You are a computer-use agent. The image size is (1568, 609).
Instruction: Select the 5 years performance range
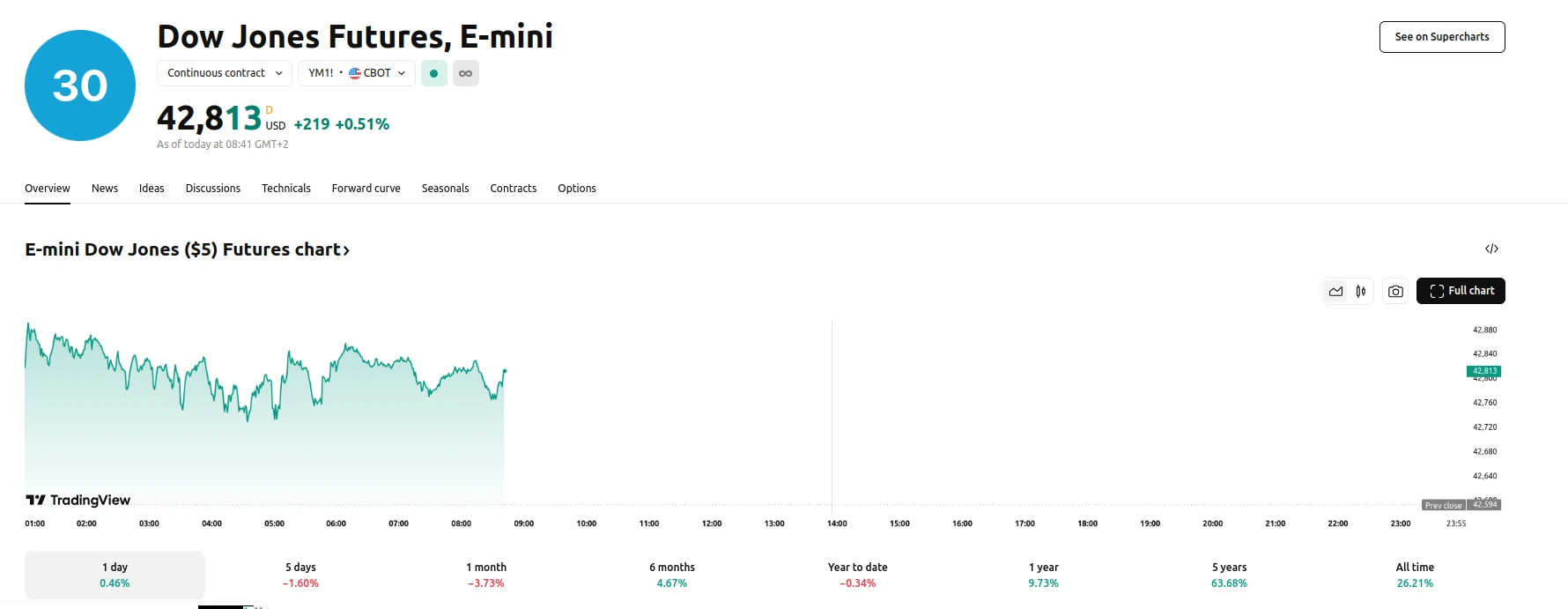[1229, 575]
